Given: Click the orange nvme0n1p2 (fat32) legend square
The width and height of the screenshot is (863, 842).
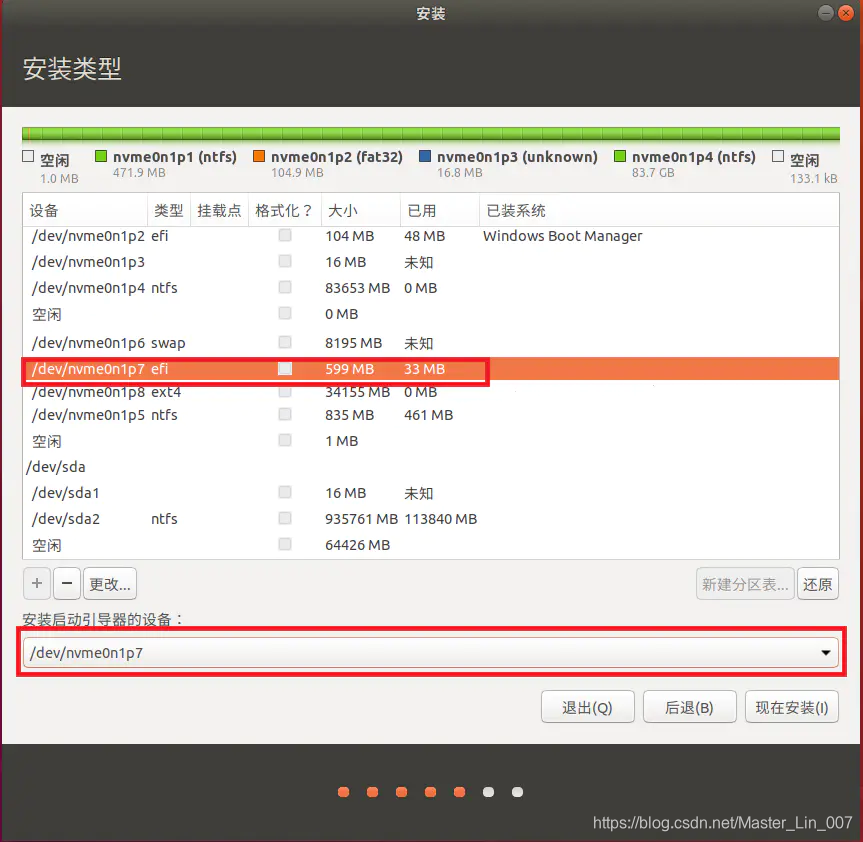Looking at the screenshot, I should (258, 155).
